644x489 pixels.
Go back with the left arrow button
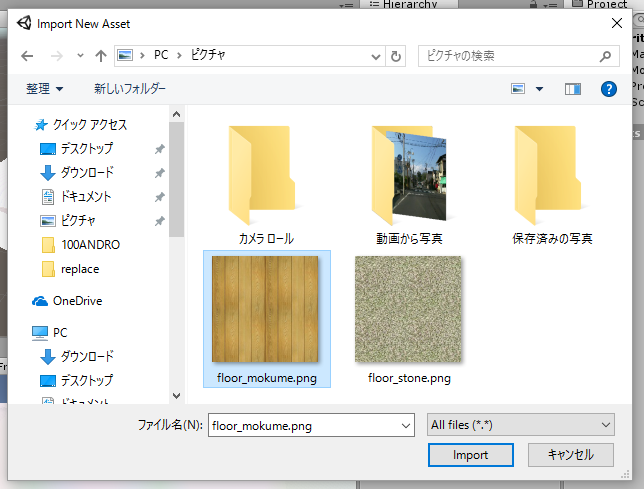(x=27, y=56)
